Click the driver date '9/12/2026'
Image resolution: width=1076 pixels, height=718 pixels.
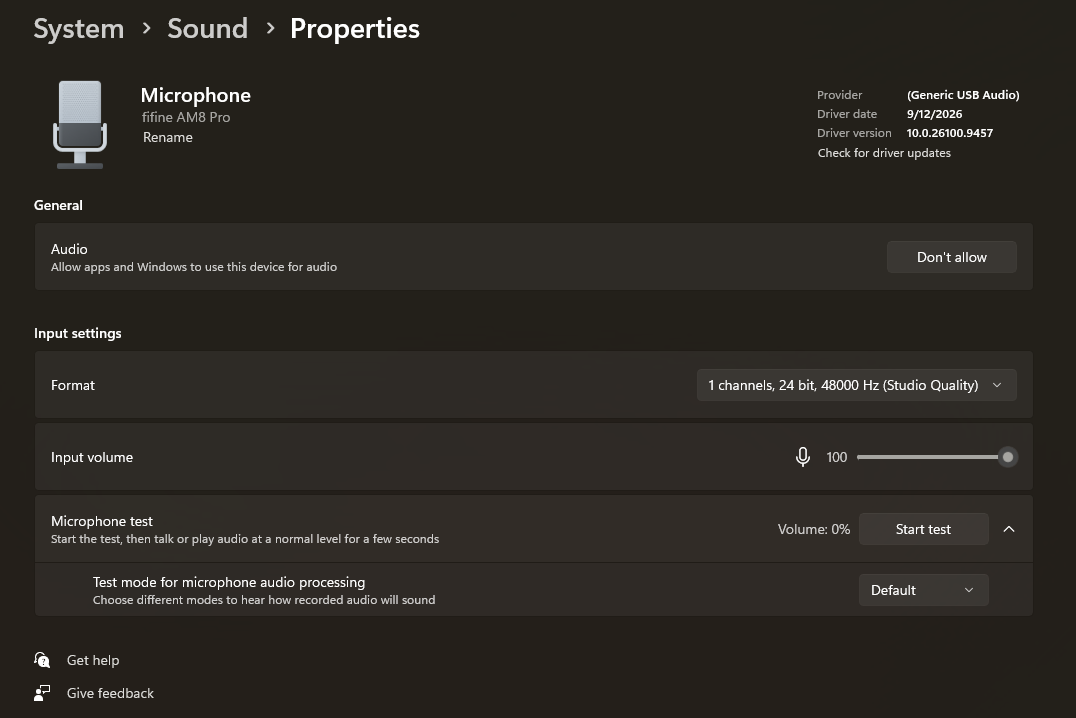pyautogui.click(x=934, y=114)
